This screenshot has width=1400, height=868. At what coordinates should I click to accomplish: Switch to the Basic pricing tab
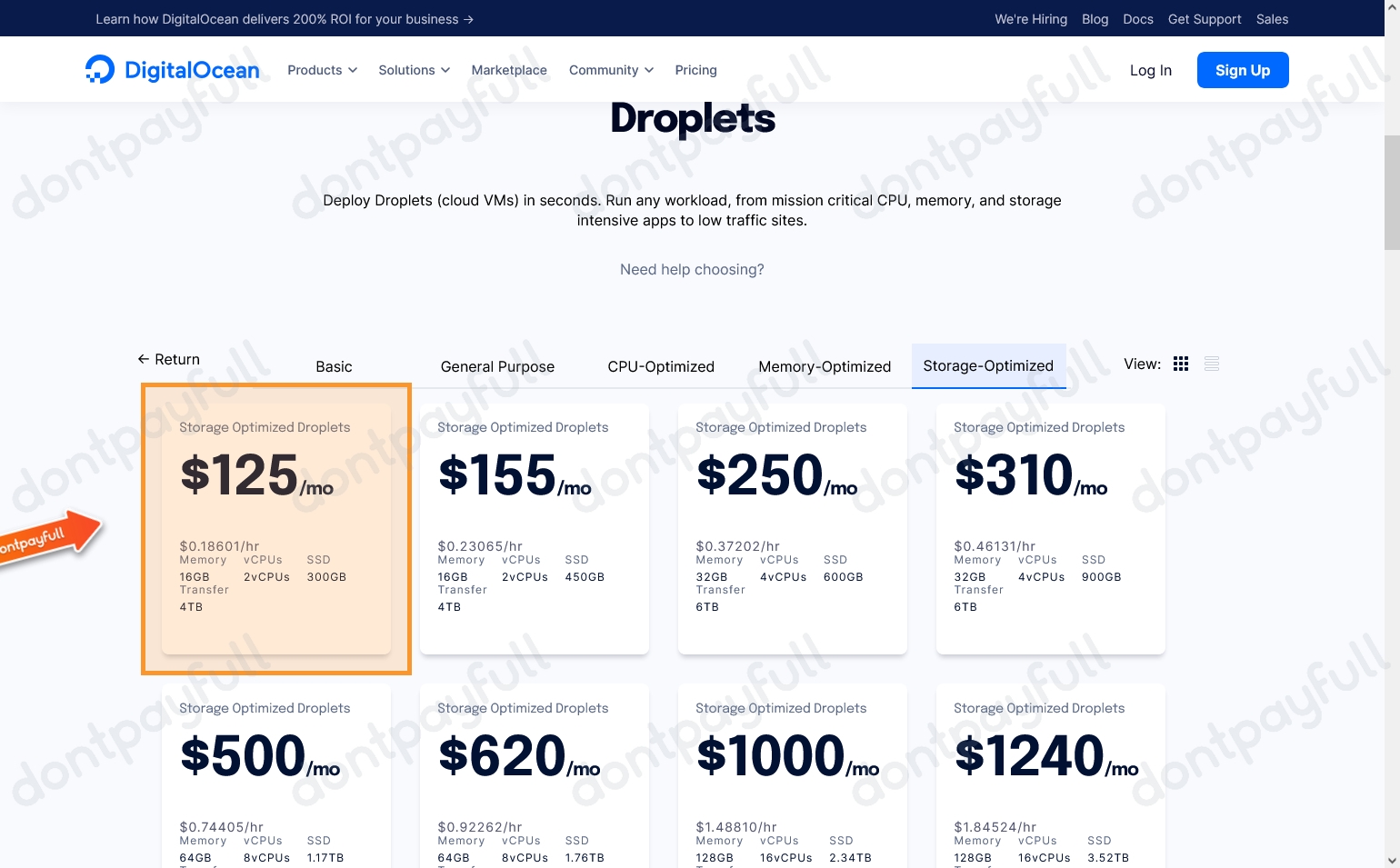pos(334,366)
